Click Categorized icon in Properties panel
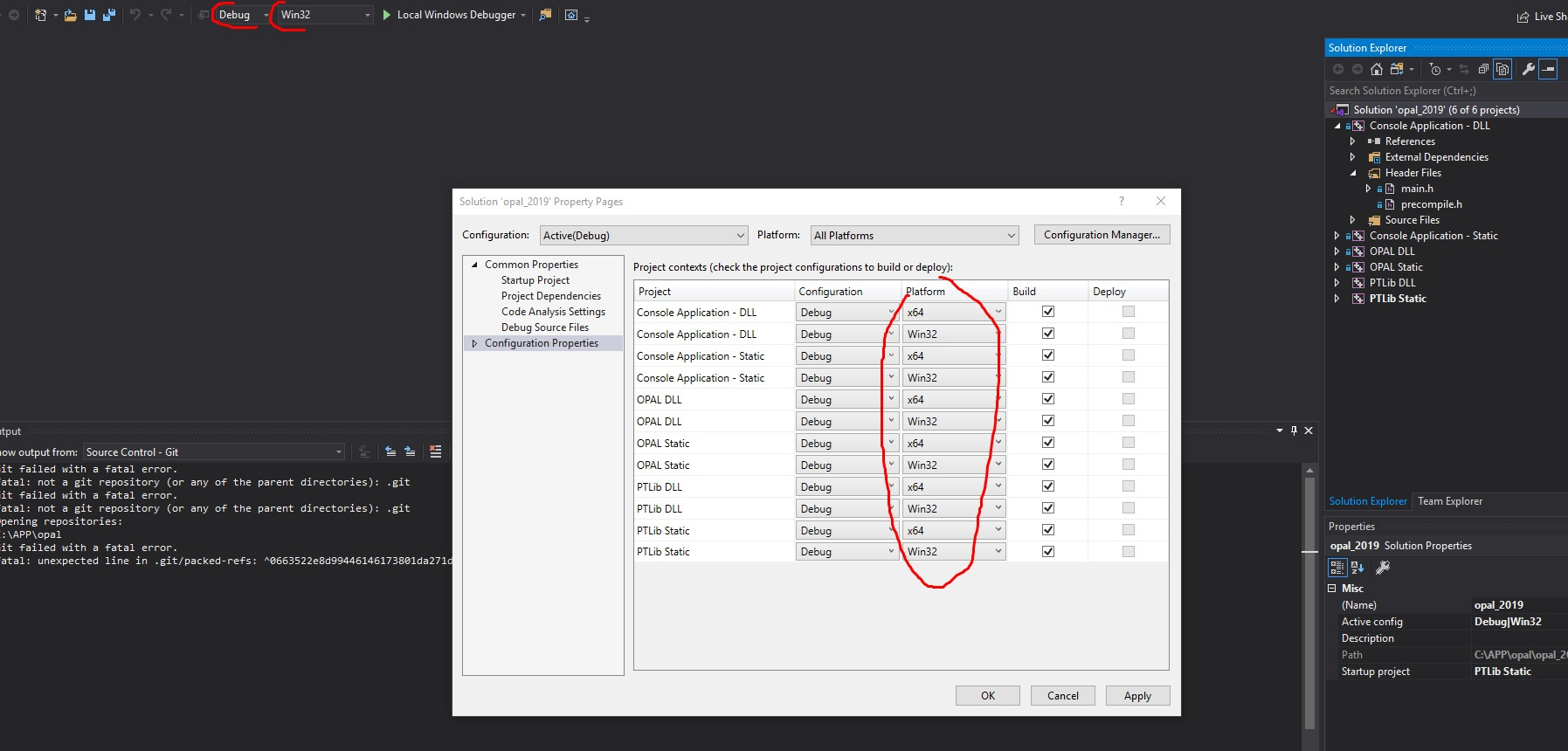The image size is (1568, 751). [1337, 568]
